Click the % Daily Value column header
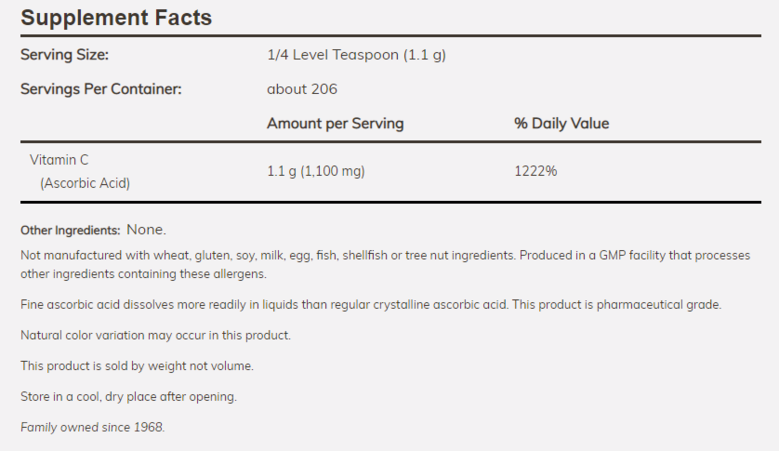779x451 pixels. point(561,123)
